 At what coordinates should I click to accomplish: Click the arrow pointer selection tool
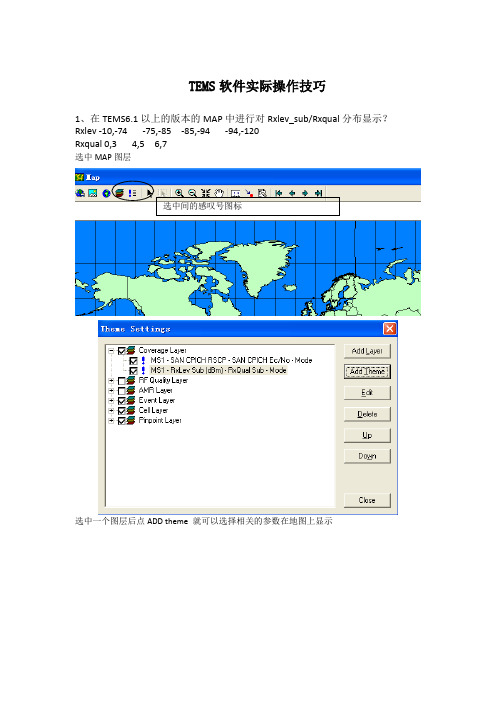(150, 193)
